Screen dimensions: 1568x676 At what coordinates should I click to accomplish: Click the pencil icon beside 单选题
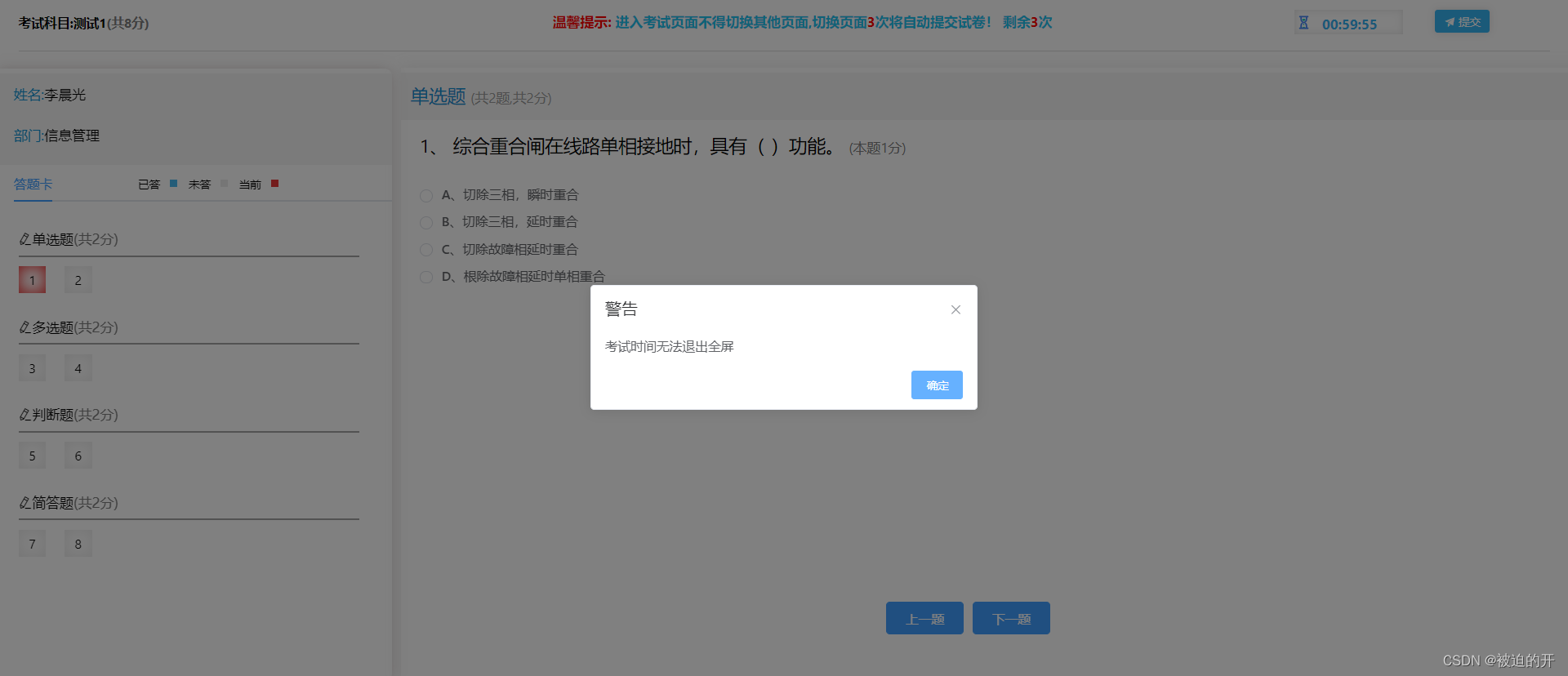click(24, 239)
